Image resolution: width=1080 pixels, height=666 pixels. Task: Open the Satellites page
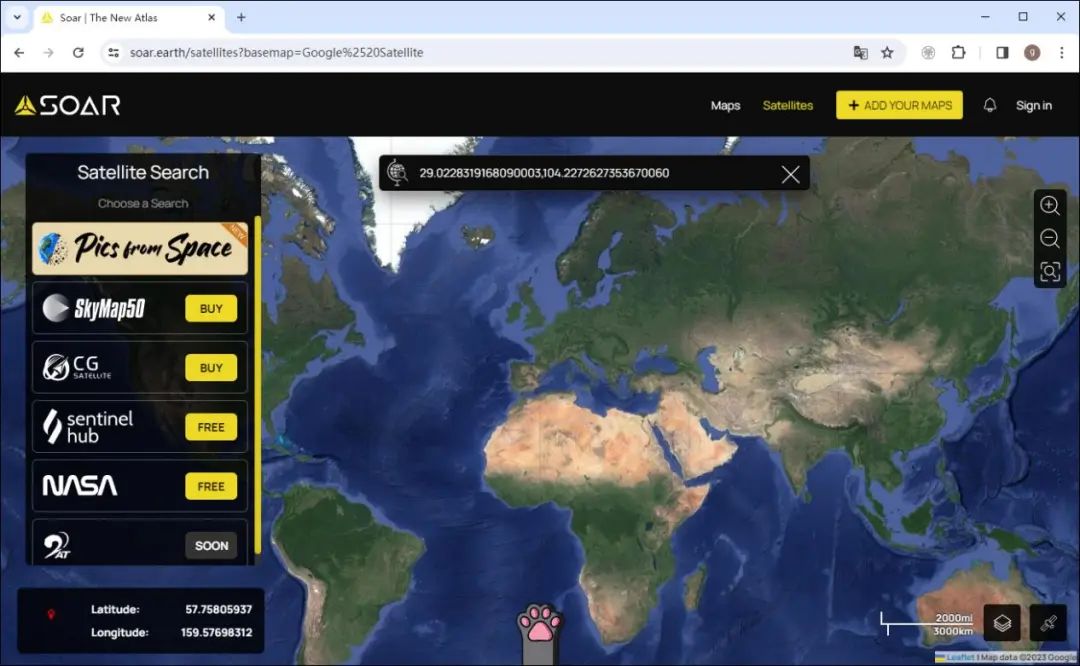pyautogui.click(x=787, y=105)
